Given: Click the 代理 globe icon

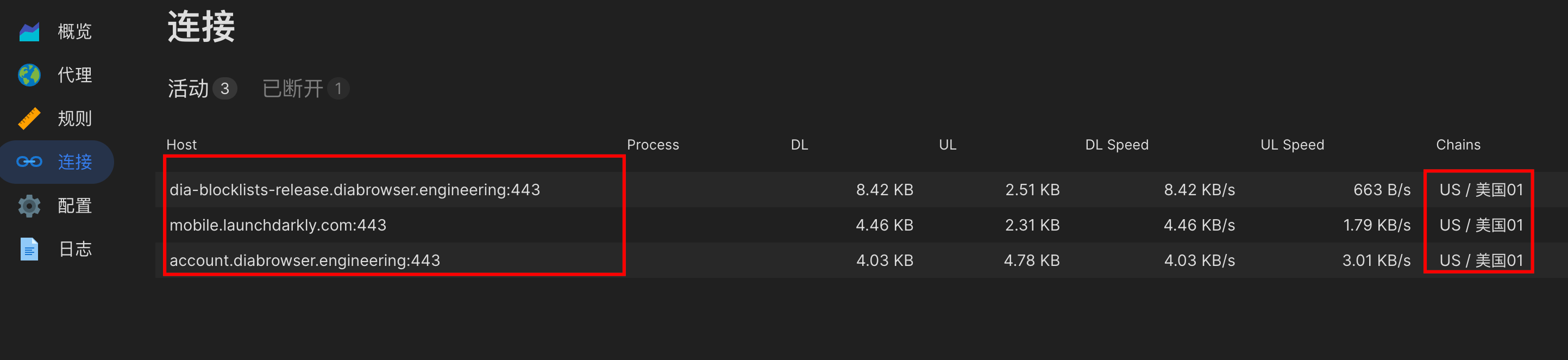Looking at the screenshot, I should 29,75.
